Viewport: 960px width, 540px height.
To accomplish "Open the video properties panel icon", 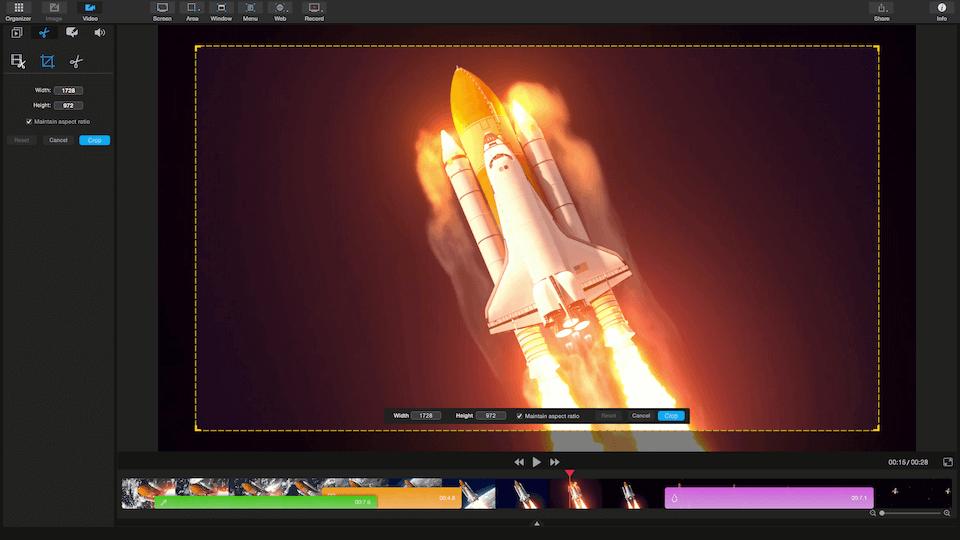I will (x=17, y=32).
